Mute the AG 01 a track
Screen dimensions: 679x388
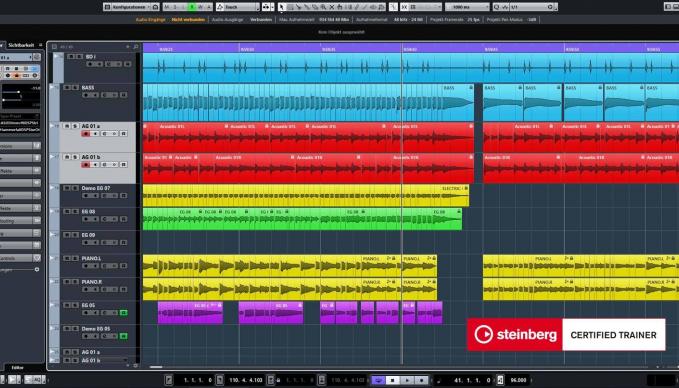pyautogui.click(x=67, y=126)
